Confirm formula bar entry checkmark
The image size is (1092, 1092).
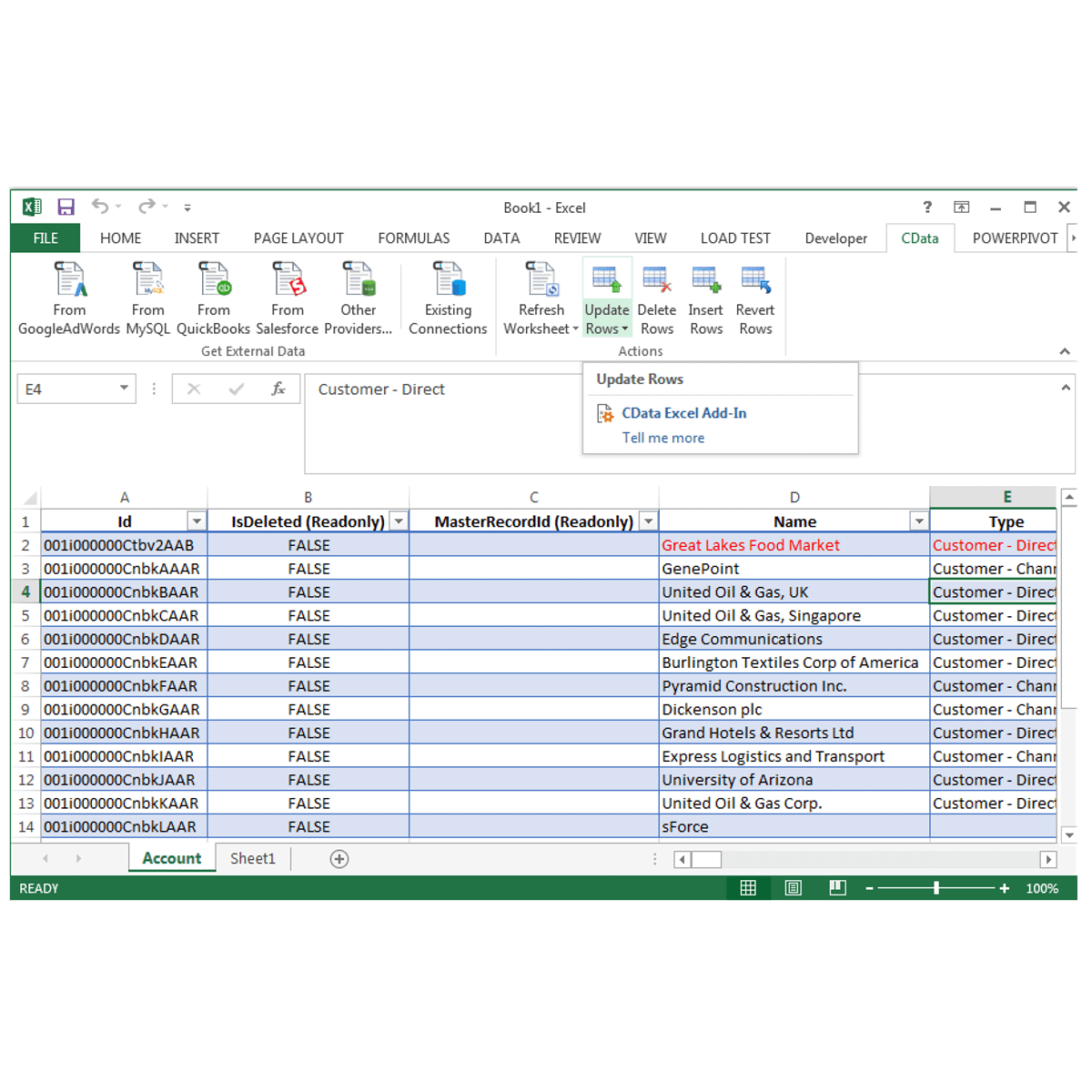click(237, 389)
